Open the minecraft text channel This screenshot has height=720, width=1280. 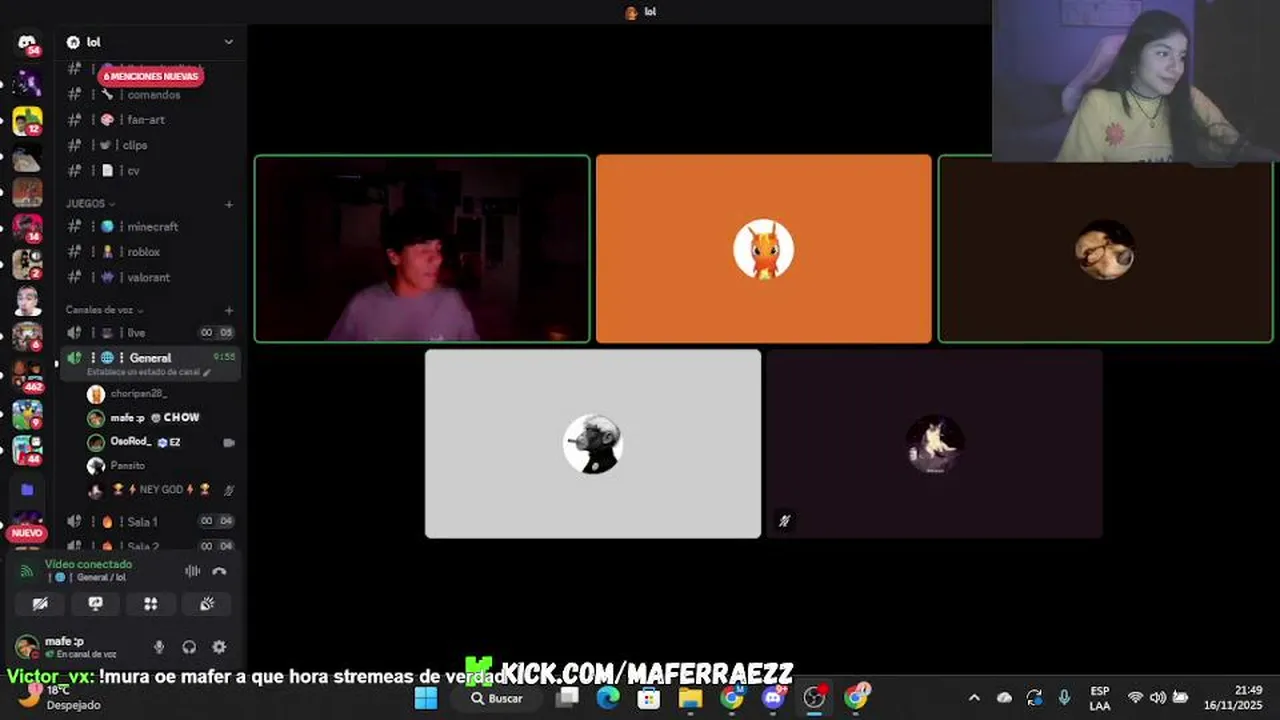151,227
